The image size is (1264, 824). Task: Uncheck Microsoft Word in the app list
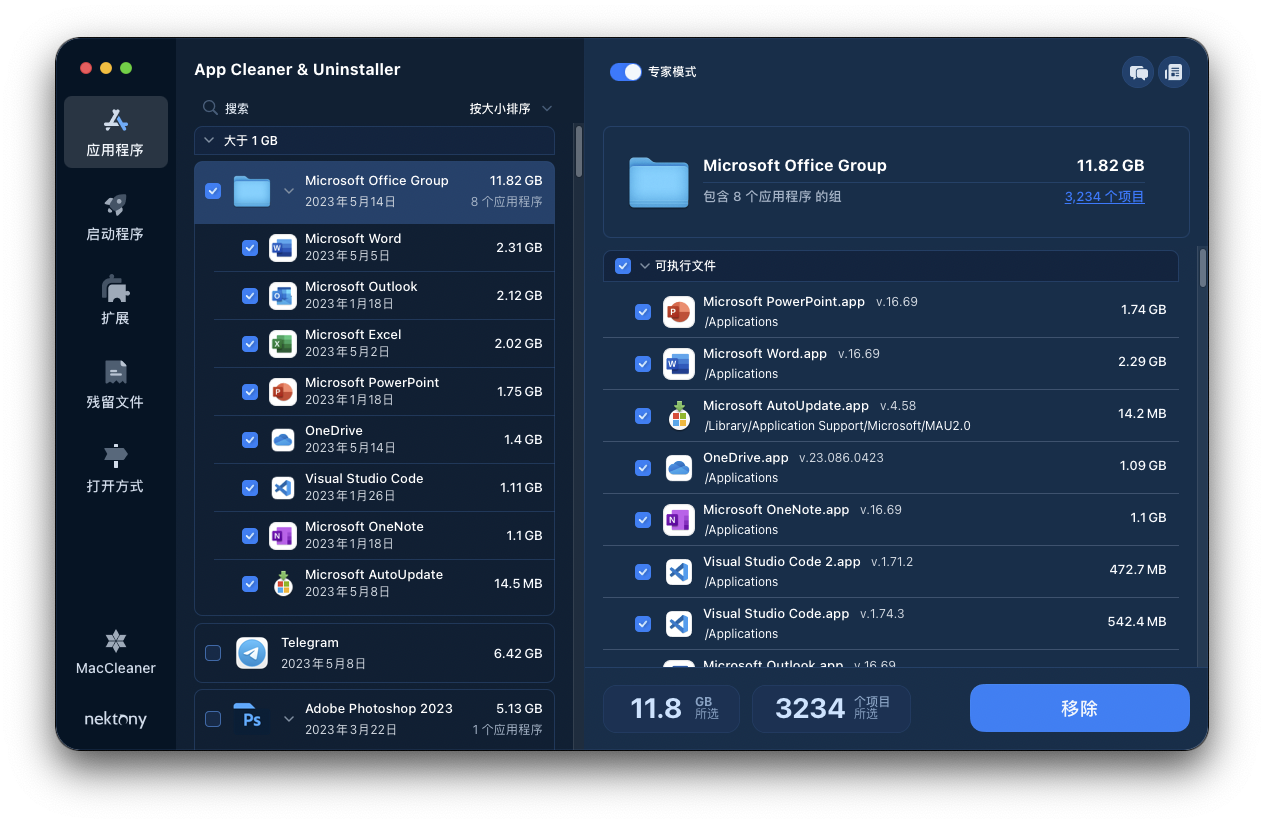tap(250, 248)
